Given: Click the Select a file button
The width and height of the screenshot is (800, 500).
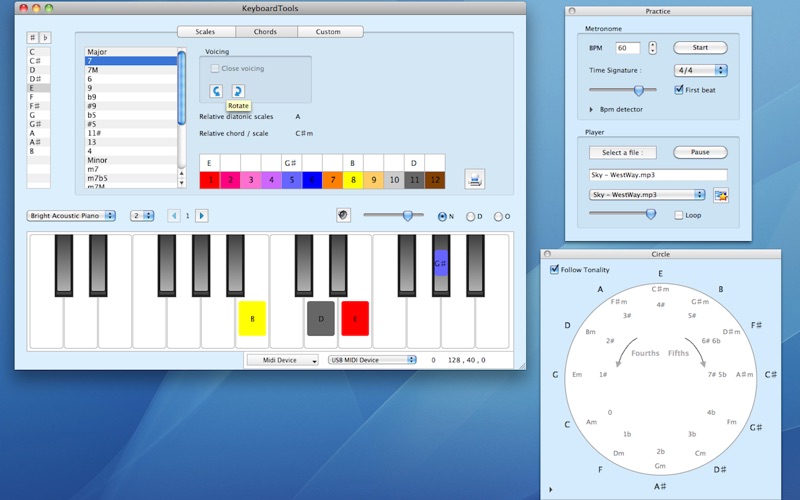Looking at the screenshot, I should 622,153.
